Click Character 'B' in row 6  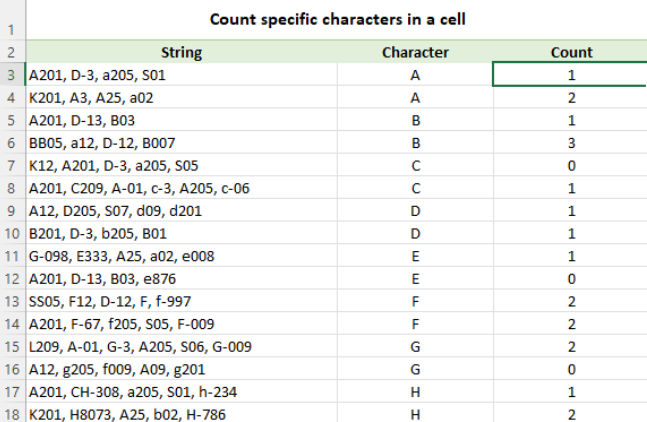coord(415,143)
